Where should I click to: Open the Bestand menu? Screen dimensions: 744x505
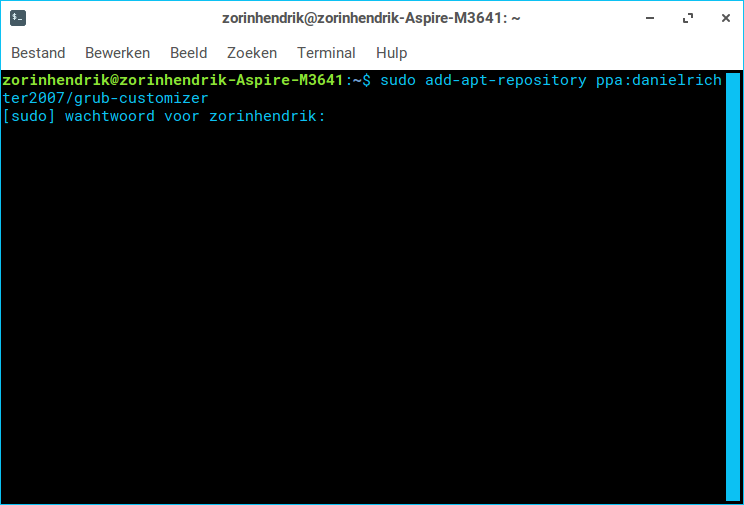38,53
